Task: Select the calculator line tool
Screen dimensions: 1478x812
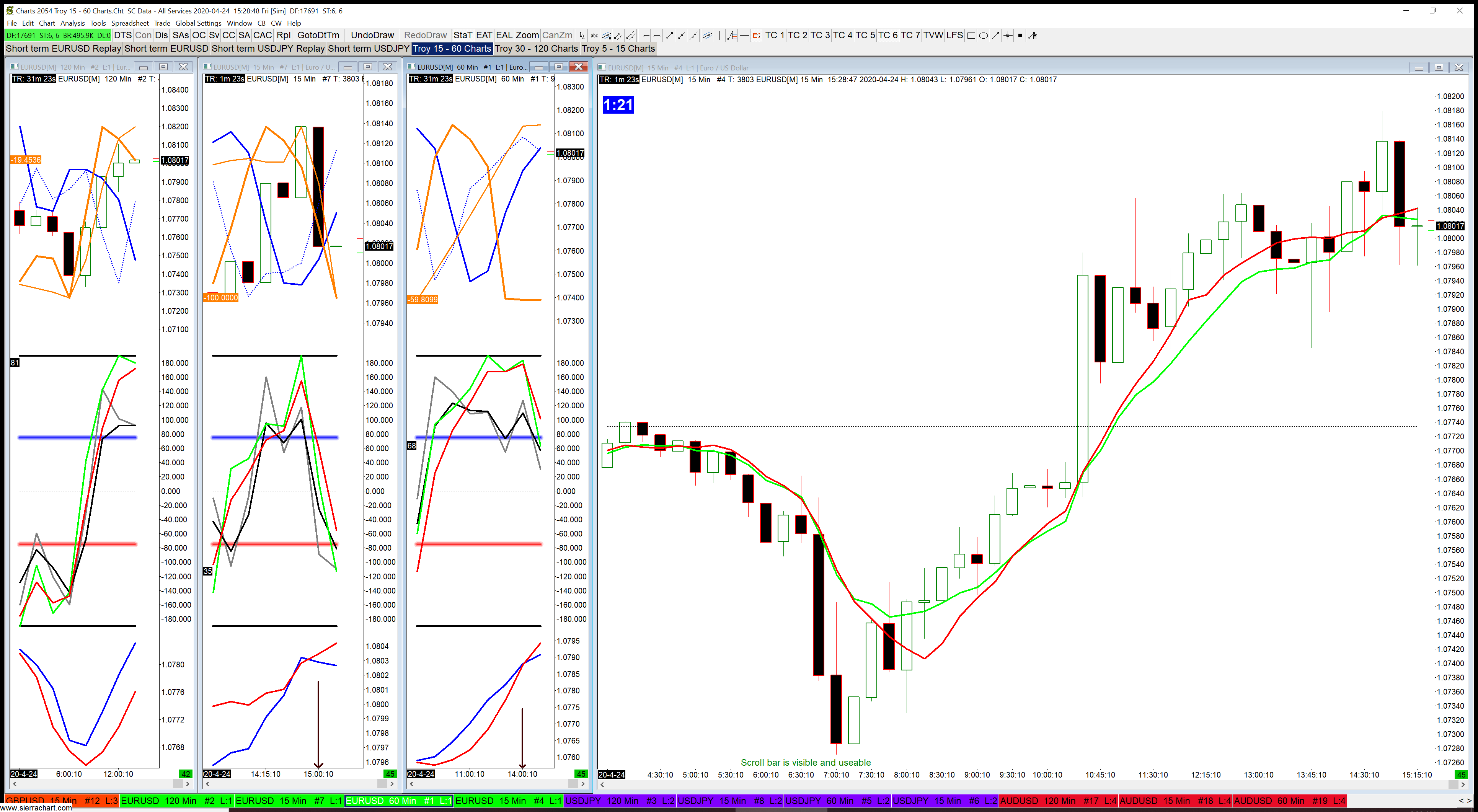Action: (1033, 36)
